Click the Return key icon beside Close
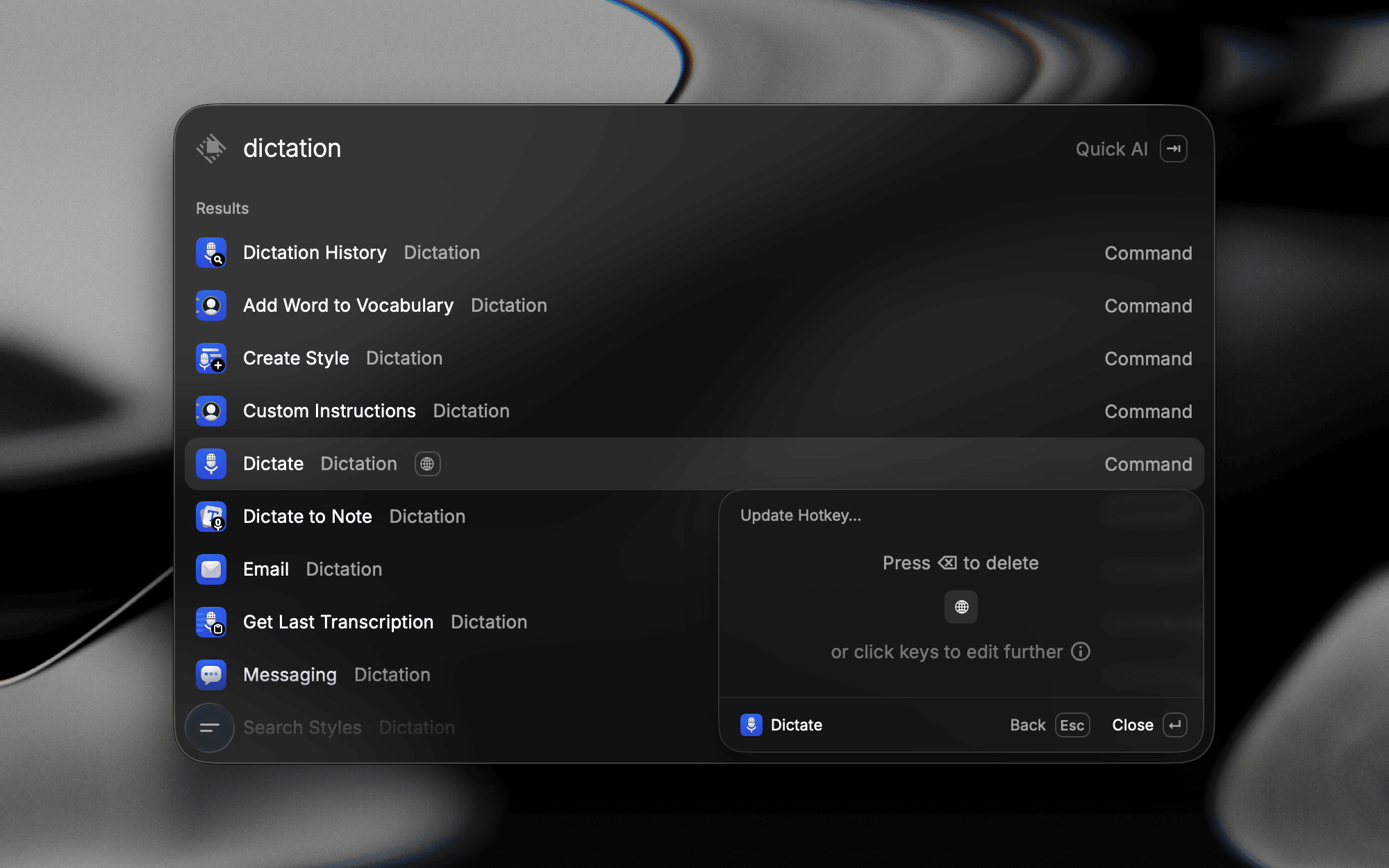This screenshot has width=1389, height=868. [x=1175, y=725]
